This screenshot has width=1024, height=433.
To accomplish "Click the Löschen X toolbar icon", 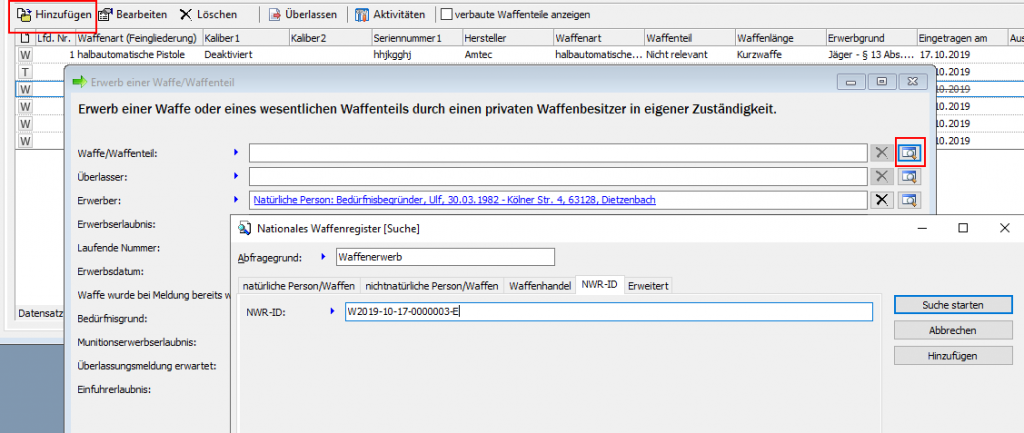I will point(186,15).
